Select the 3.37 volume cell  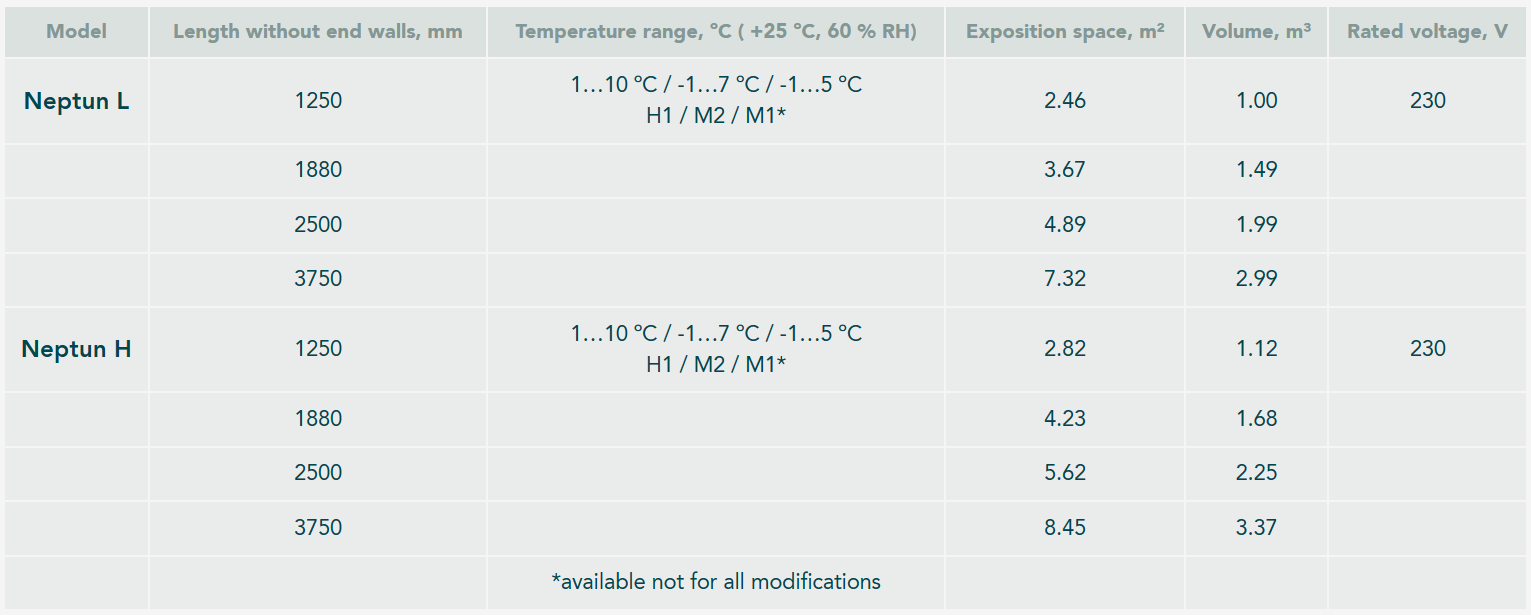click(1257, 527)
